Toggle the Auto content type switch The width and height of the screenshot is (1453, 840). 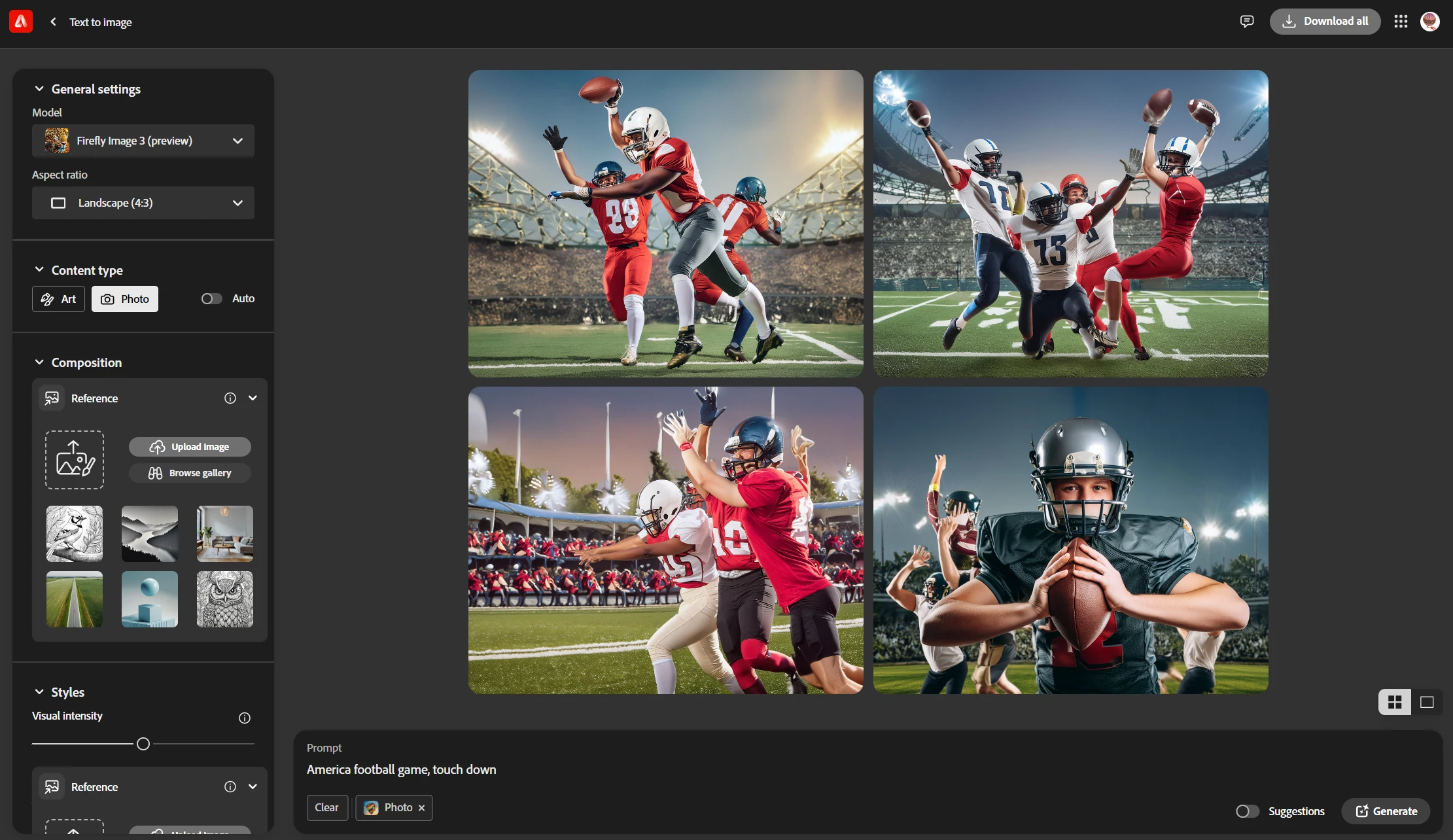click(x=211, y=298)
